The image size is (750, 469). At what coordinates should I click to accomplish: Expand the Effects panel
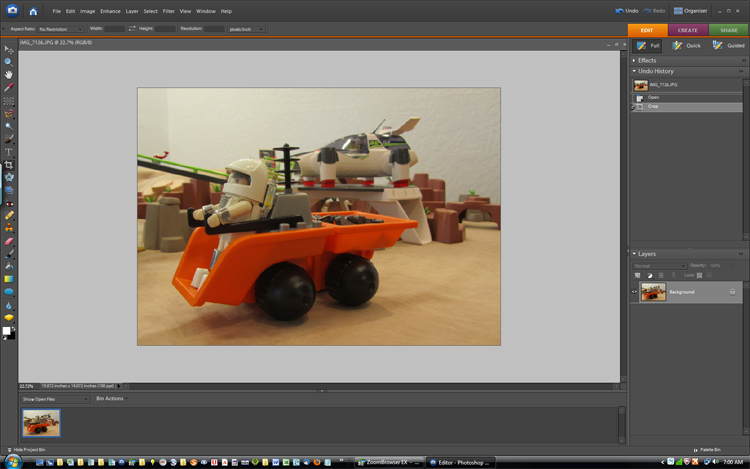[x=634, y=60]
